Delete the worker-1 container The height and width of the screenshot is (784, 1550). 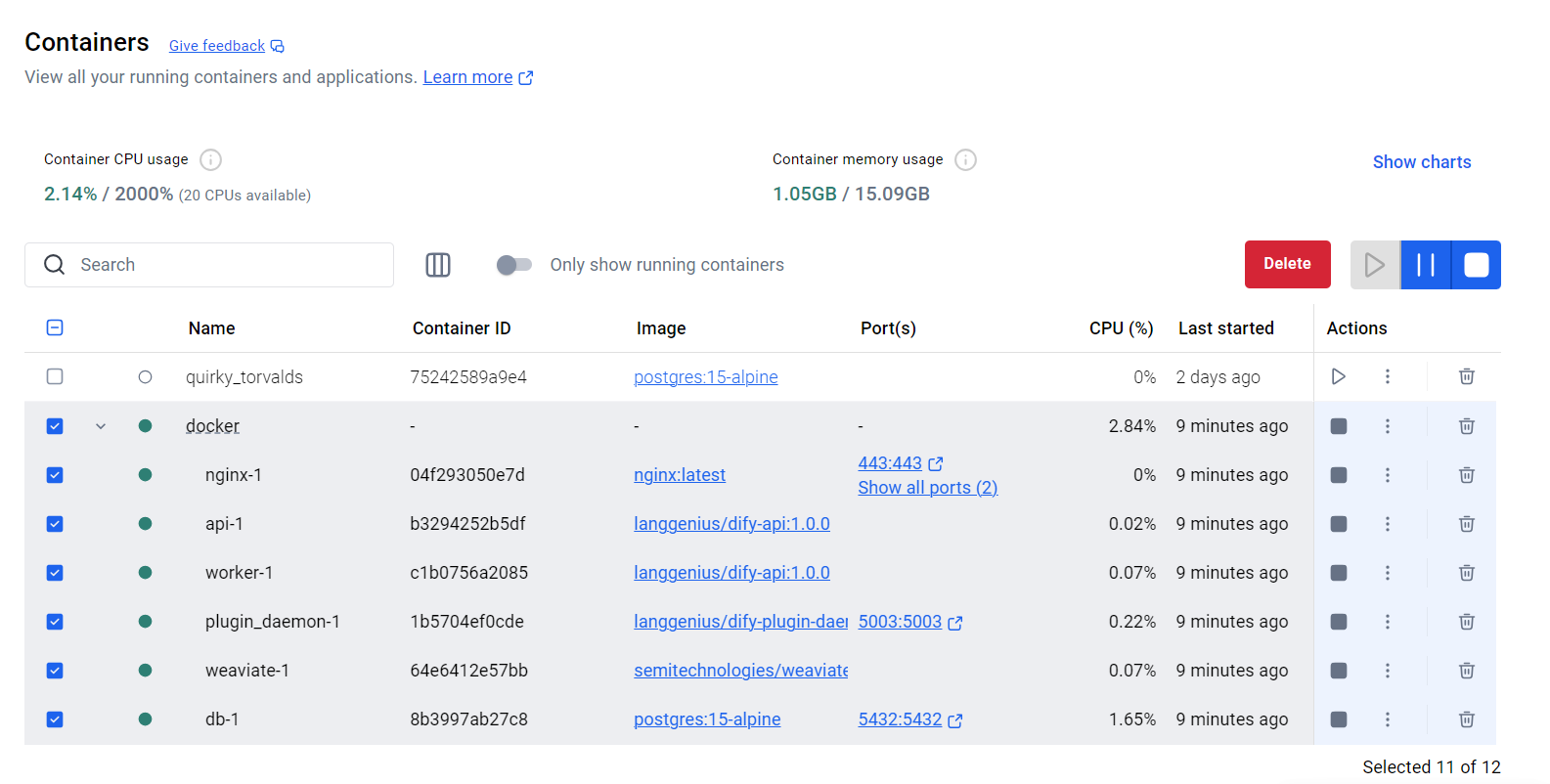coord(1467,573)
